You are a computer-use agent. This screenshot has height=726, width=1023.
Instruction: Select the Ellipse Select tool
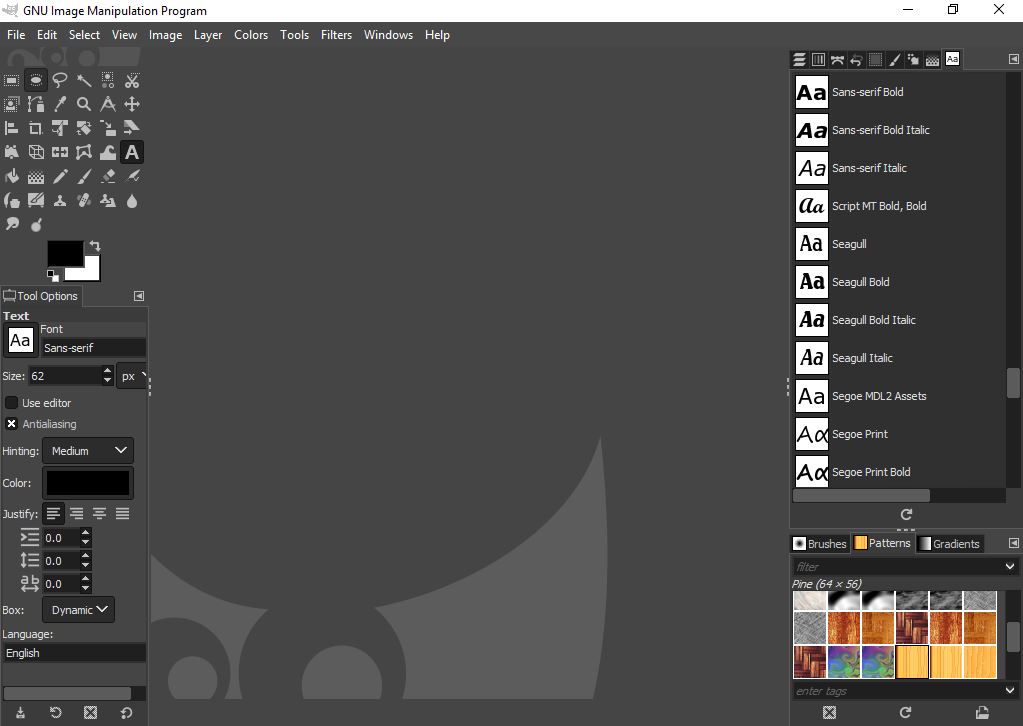click(36, 80)
